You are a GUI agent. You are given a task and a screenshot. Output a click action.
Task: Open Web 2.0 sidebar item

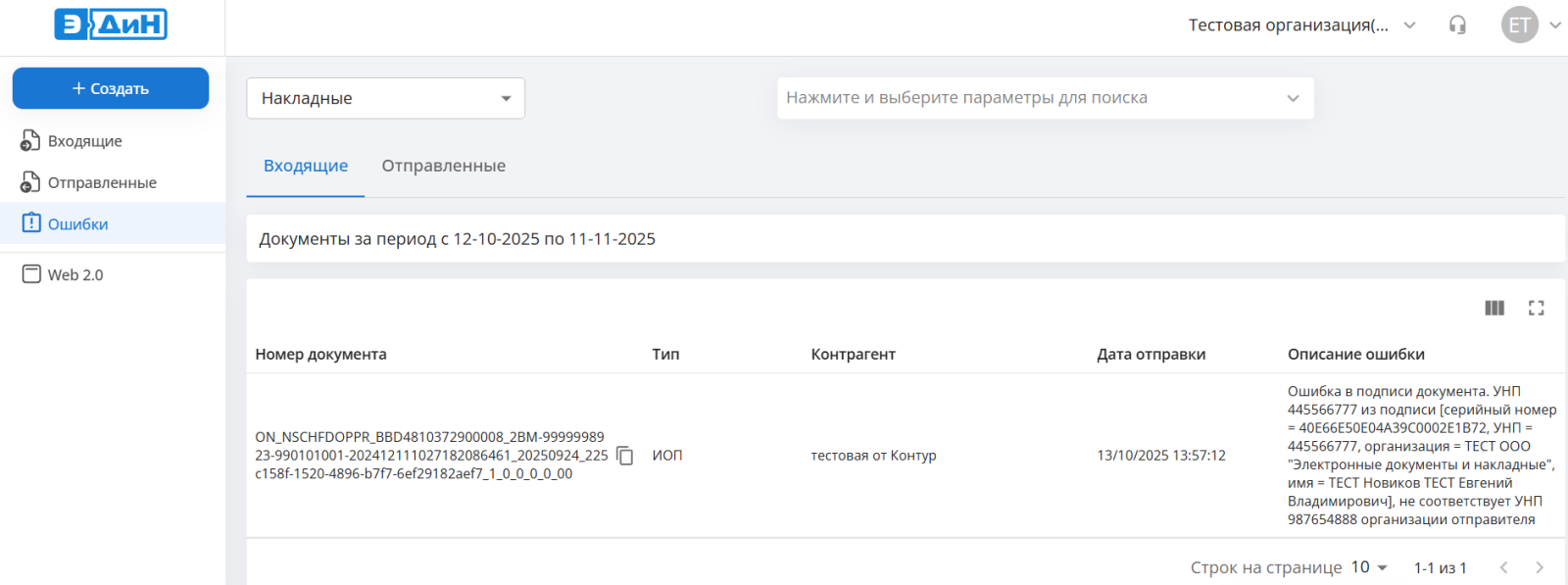click(x=74, y=275)
